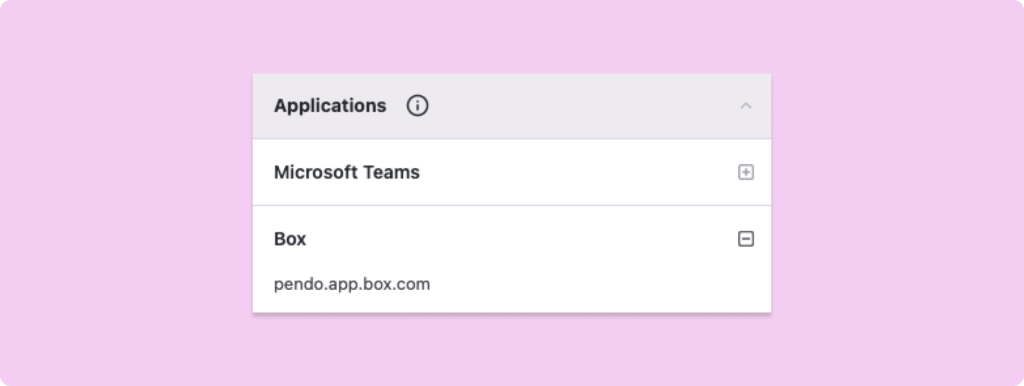Viewport: 1024px width, 386px height.
Task: Collapse Box using the minus icon
Action: (746, 239)
